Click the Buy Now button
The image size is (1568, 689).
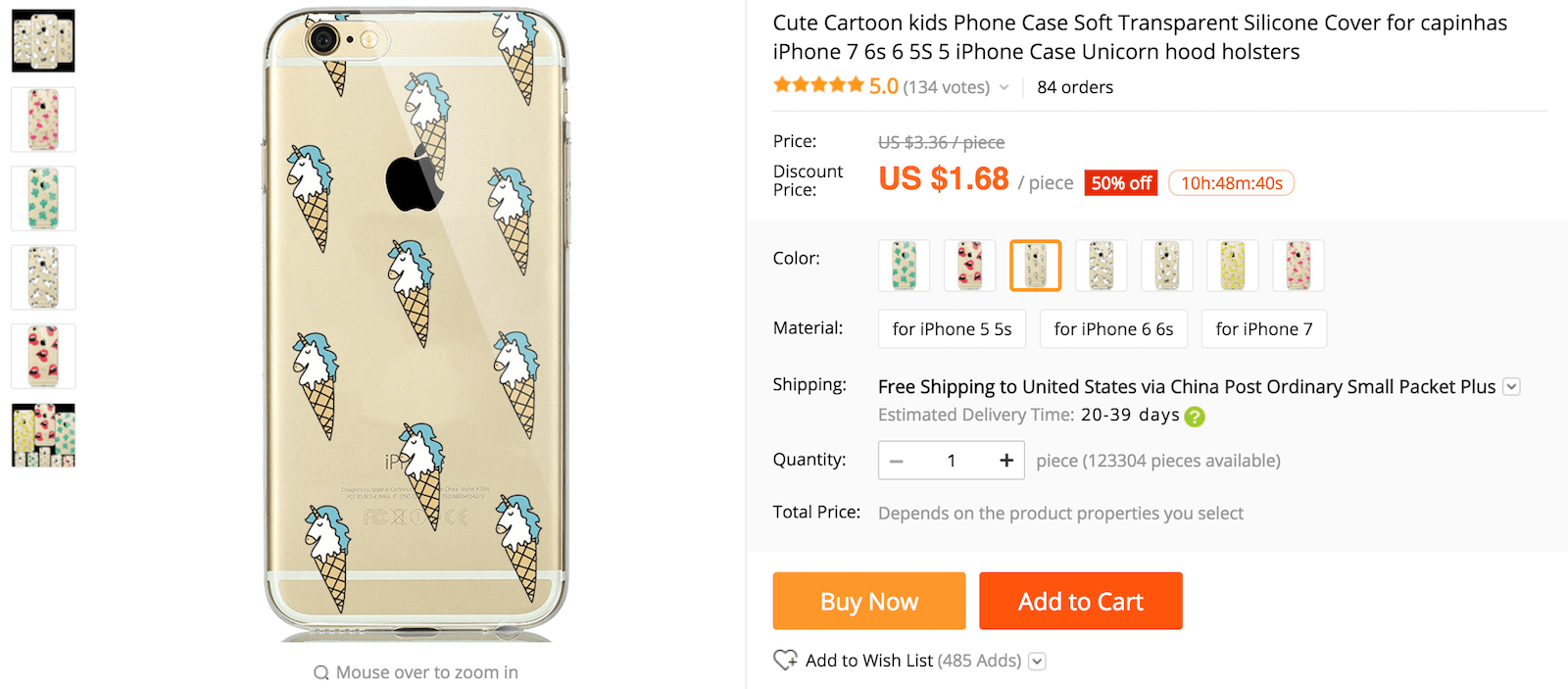869,601
